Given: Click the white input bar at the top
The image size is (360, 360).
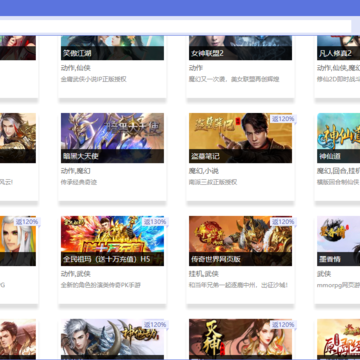Looking at the screenshot, I should [x=176, y=27].
